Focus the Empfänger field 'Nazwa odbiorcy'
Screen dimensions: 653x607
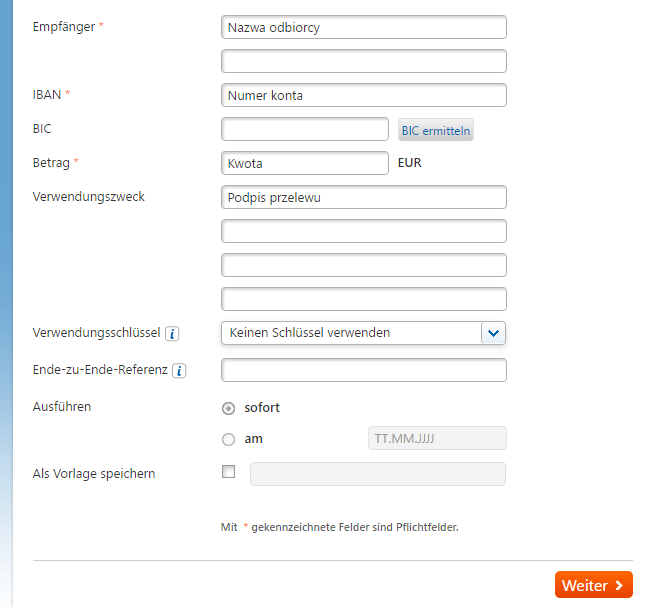[364, 27]
